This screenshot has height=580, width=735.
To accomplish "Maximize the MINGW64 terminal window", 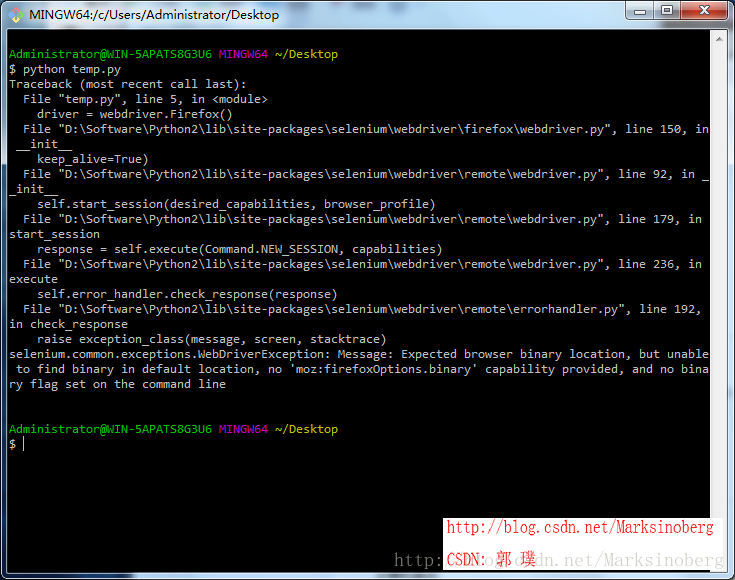I will 667,10.
